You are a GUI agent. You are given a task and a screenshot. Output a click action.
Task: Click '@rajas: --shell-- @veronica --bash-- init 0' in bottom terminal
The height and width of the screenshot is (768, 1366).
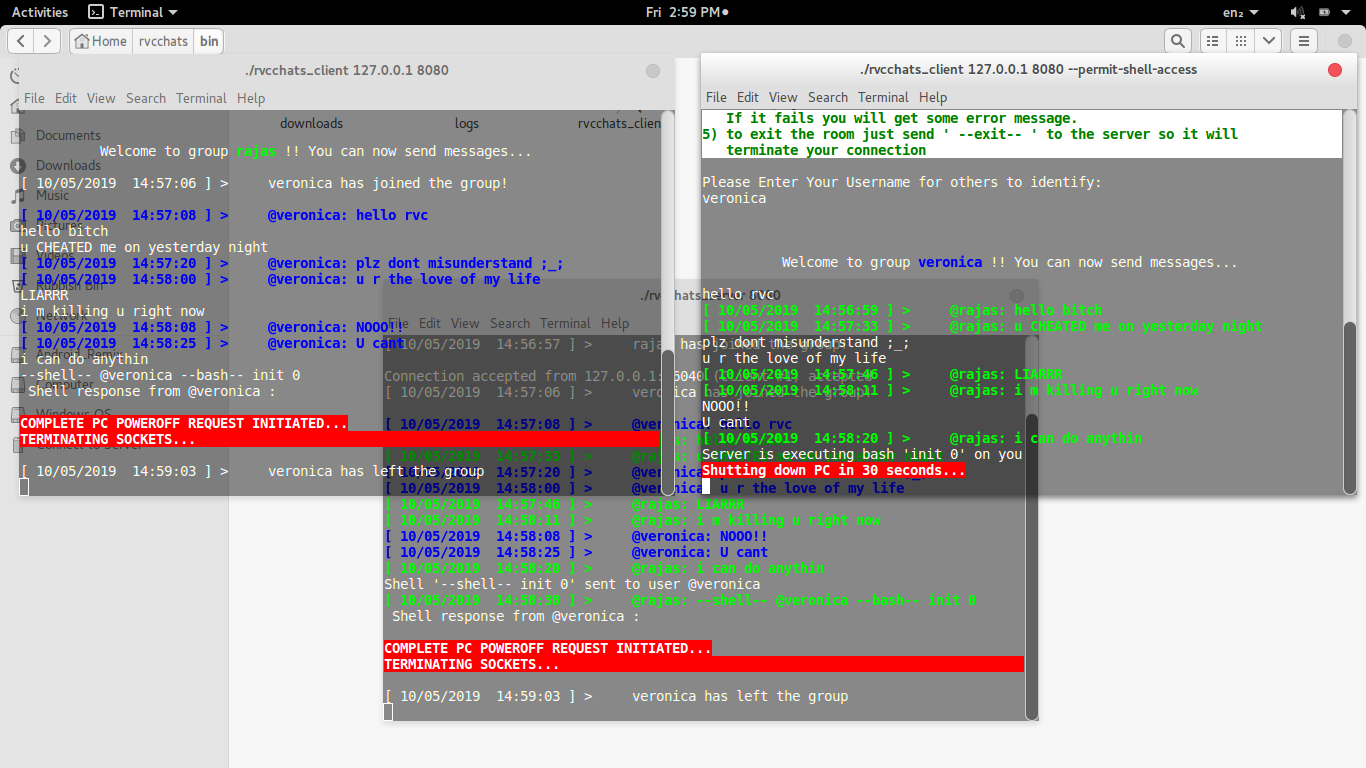(804, 600)
